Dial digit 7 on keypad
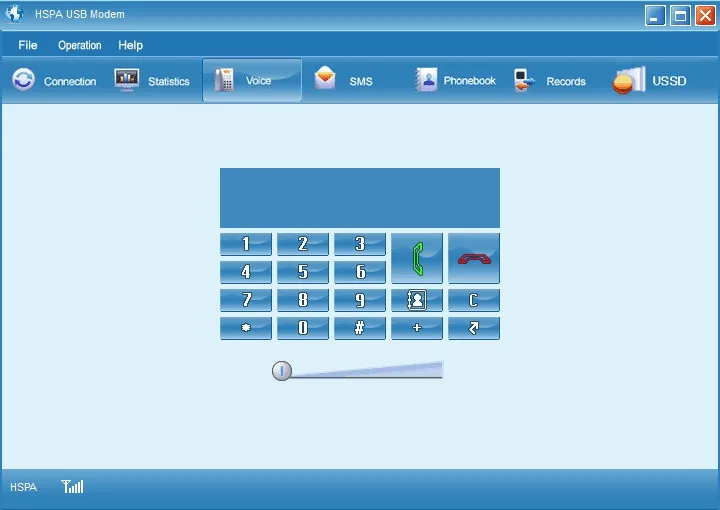Viewport: 720px width, 510px height. click(x=246, y=300)
